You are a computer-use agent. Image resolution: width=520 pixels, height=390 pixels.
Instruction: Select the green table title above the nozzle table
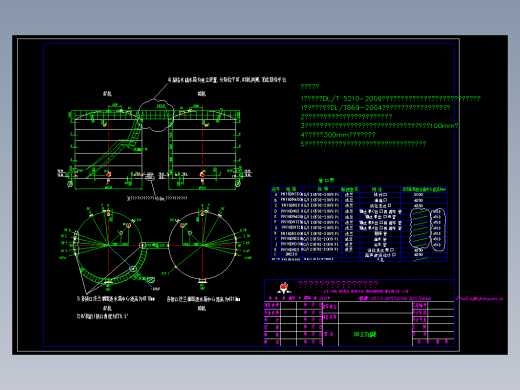[326, 181]
